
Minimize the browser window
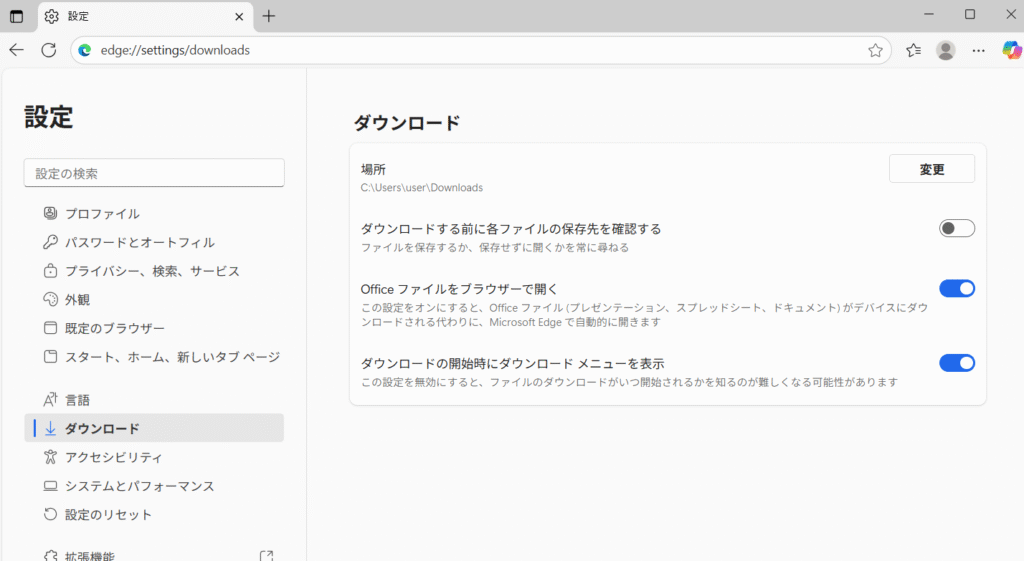click(929, 14)
